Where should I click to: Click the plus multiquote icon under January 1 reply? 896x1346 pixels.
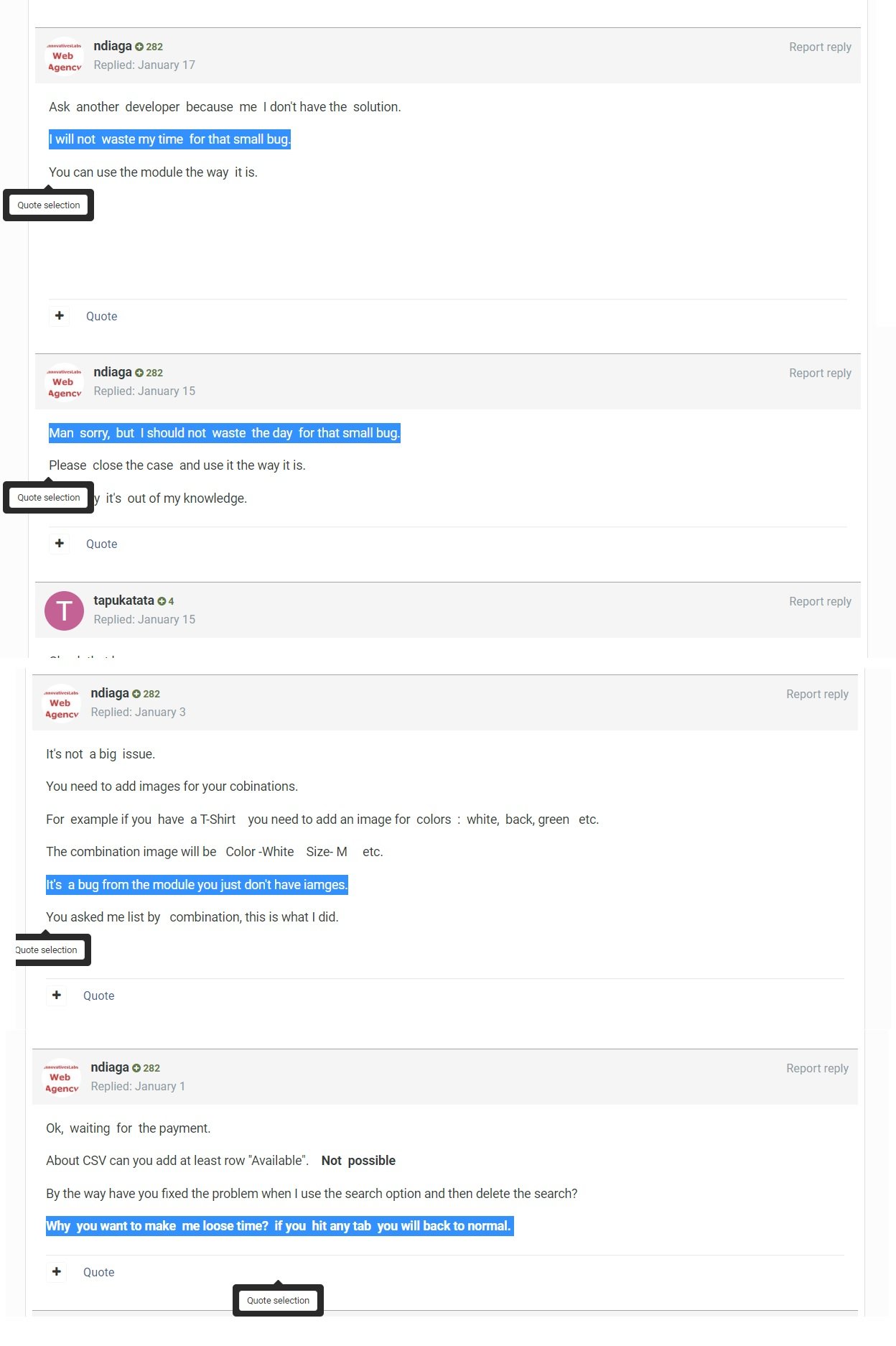coord(57,1272)
